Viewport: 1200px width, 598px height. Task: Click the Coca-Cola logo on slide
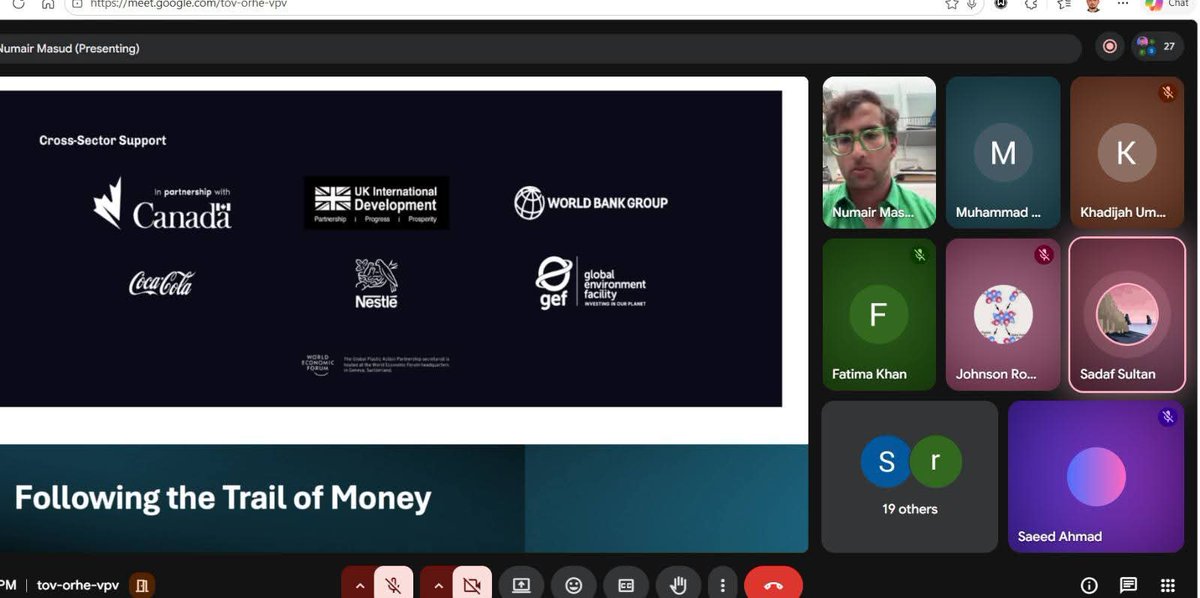162,283
